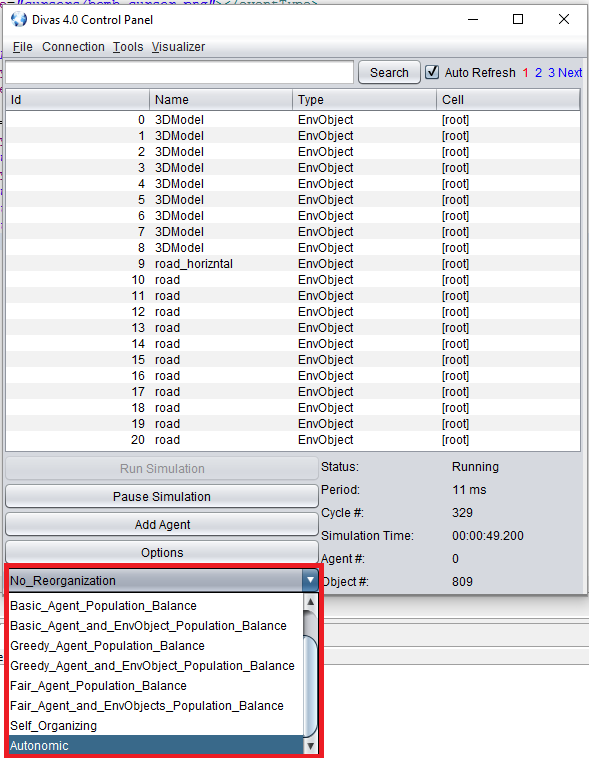The image size is (589, 758).
Task: Pick Fair_Agent_Population_Balance in the list
Action: pos(157,685)
